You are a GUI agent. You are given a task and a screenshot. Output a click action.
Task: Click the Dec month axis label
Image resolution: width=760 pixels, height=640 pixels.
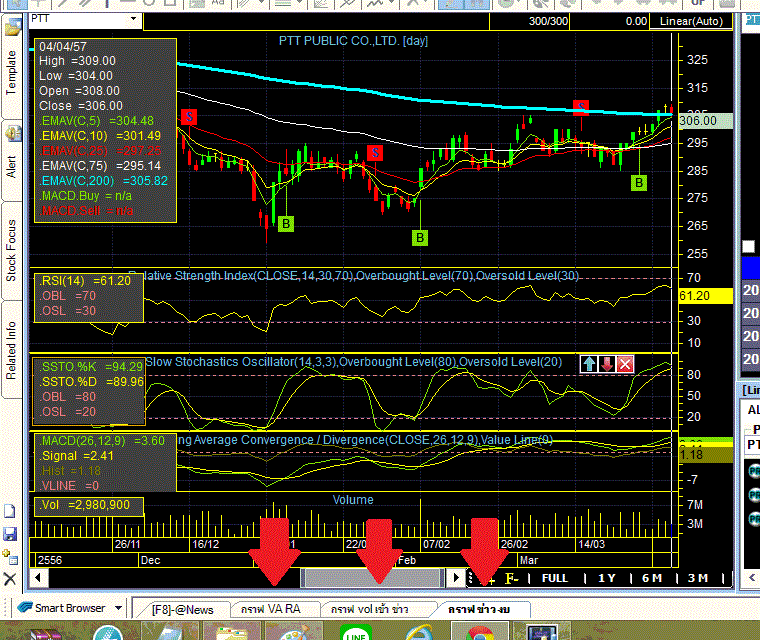point(150,560)
